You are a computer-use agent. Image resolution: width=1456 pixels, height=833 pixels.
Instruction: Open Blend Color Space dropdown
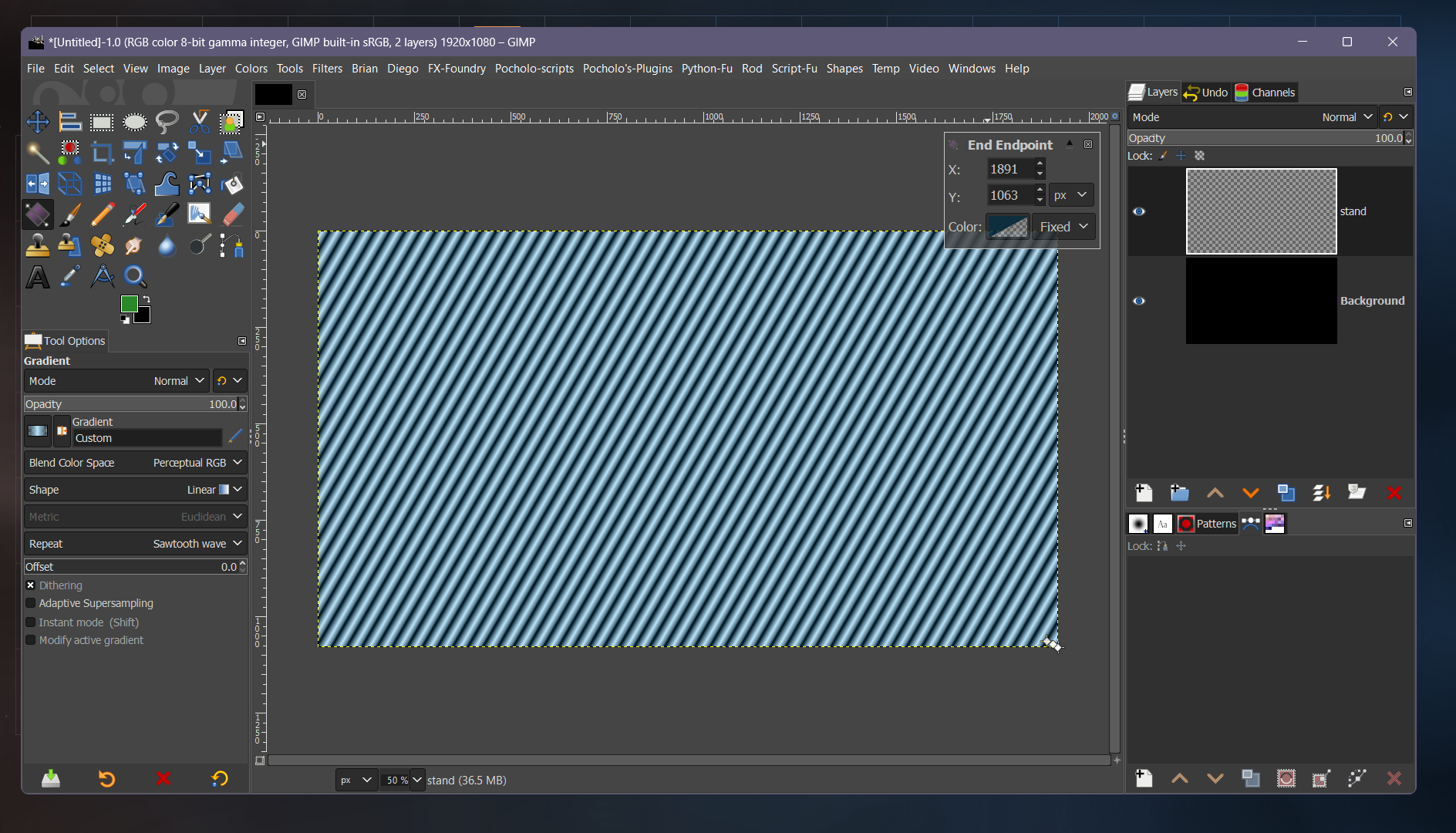135,463
